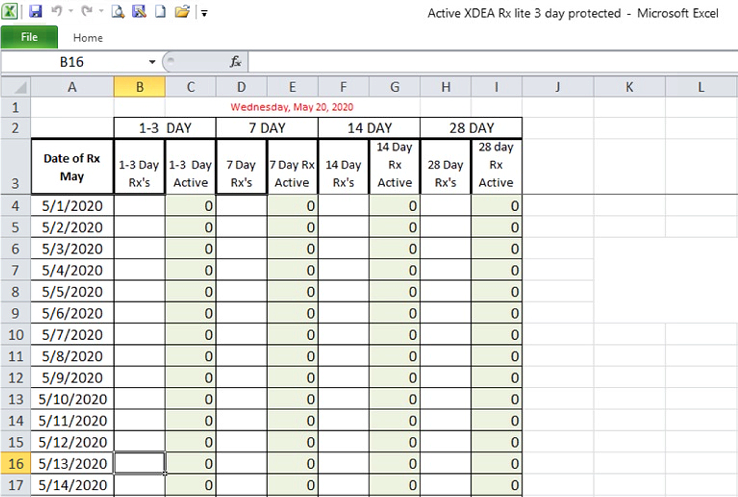
Task: Open the Redo history dropdown arrow
Action: pyautogui.click(x=101, y=11)
